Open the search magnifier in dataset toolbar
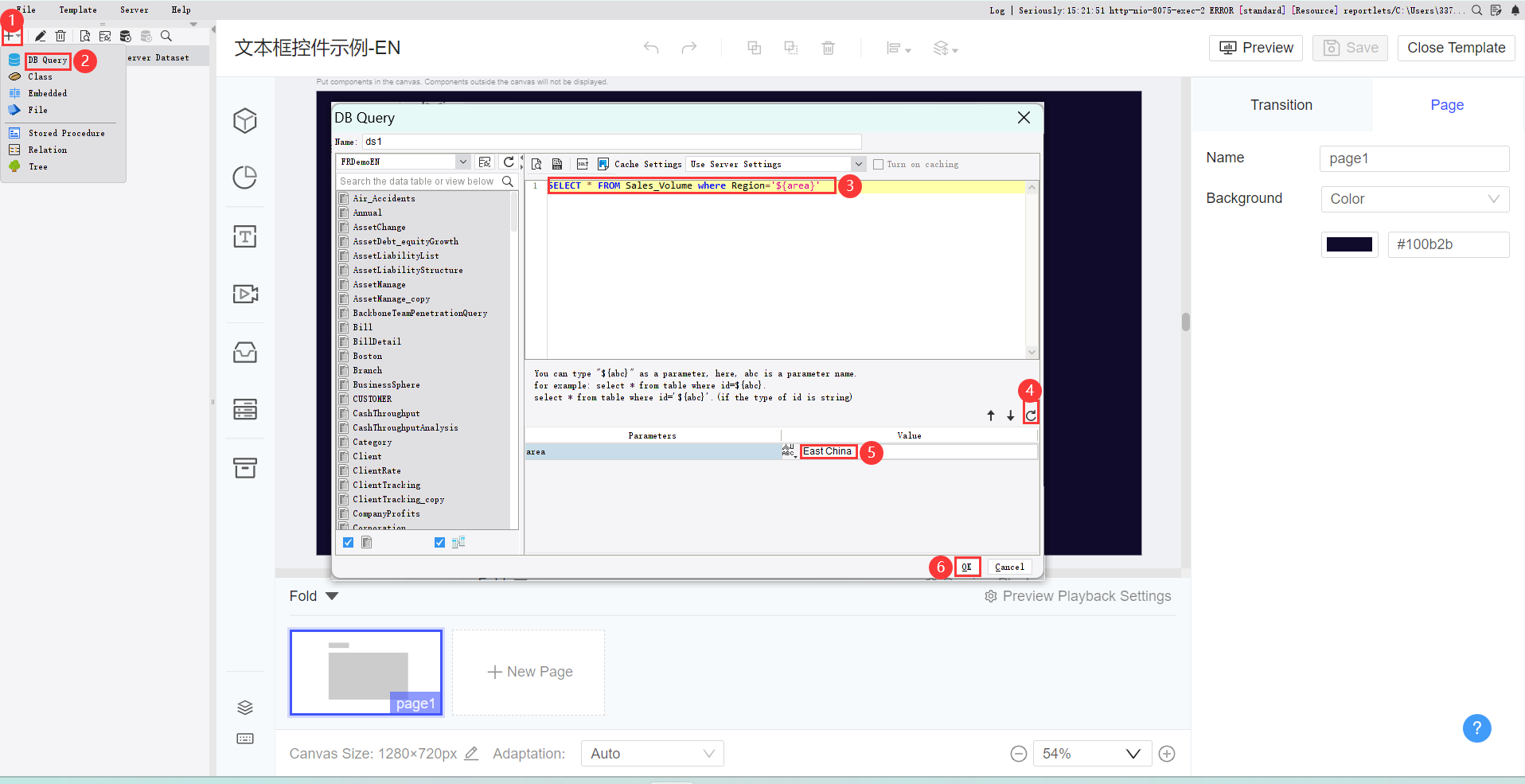Viewport: 1525px width, 784px height. click(166, 35)
